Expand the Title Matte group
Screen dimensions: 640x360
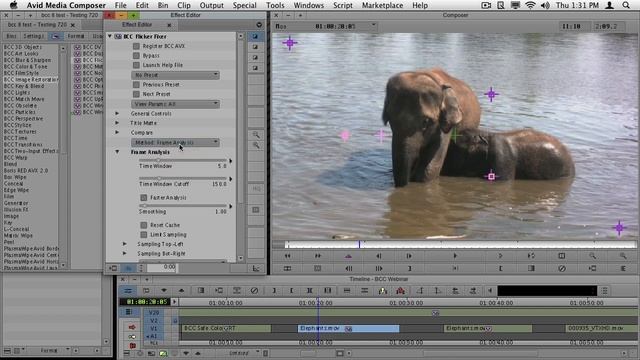[x=117, y=123]
